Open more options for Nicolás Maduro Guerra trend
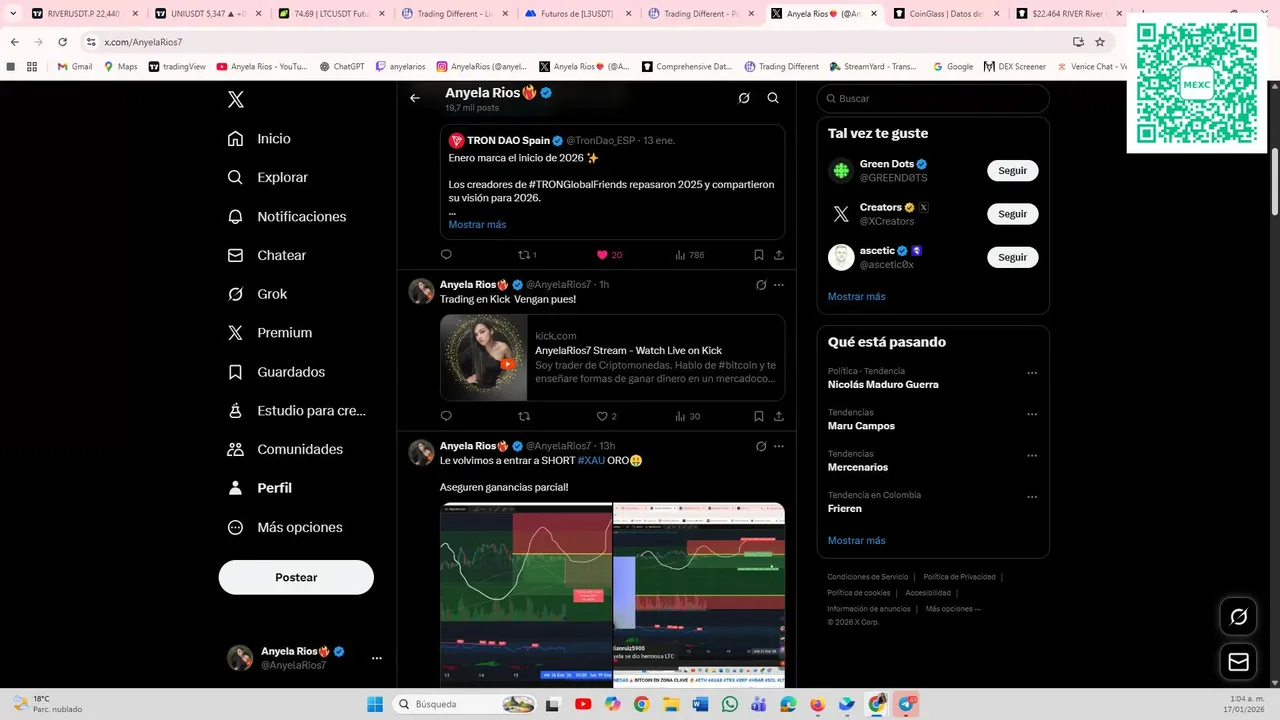 1032,373
